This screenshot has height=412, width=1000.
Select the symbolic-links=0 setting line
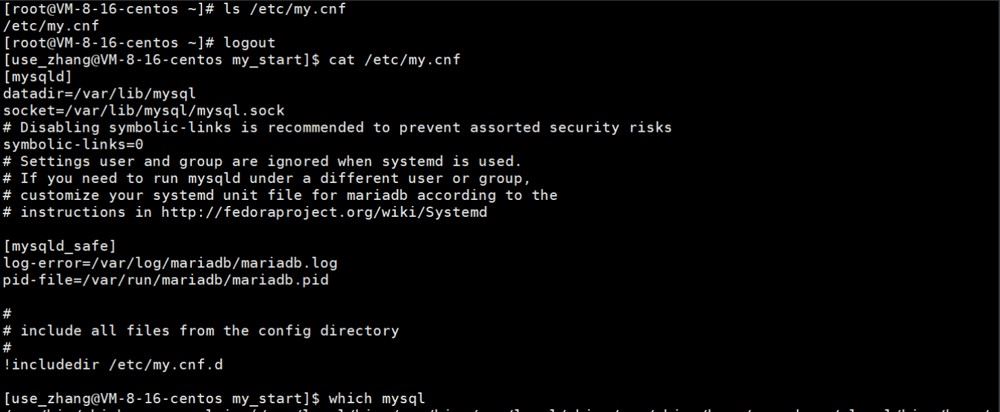tap(73, 145)
